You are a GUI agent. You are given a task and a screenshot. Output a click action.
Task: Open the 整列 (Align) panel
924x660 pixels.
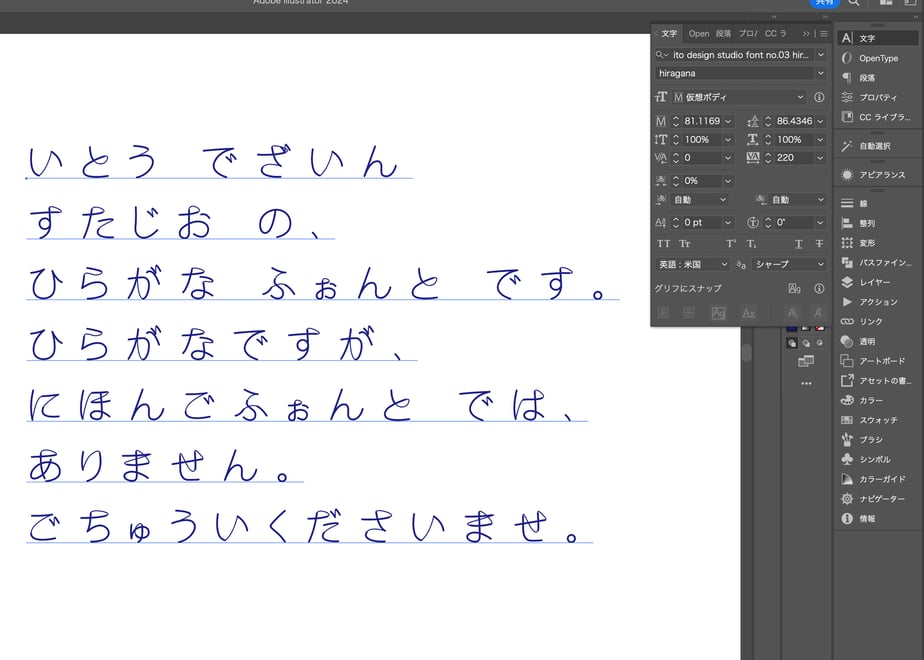[x=877, y=223]
